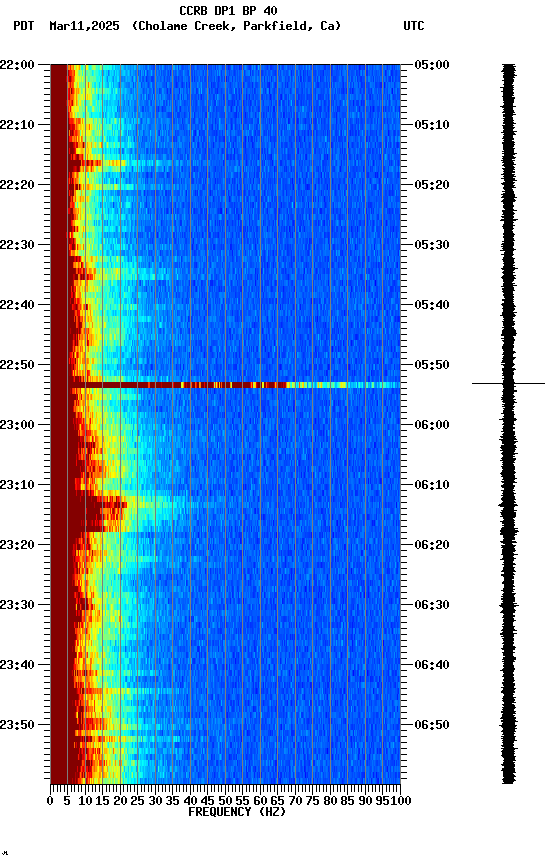The height and width of the screenshot is (864, 552).
Task: Click the title text "CCRB DP1 BP 40"
Action: tap(228, 10)
